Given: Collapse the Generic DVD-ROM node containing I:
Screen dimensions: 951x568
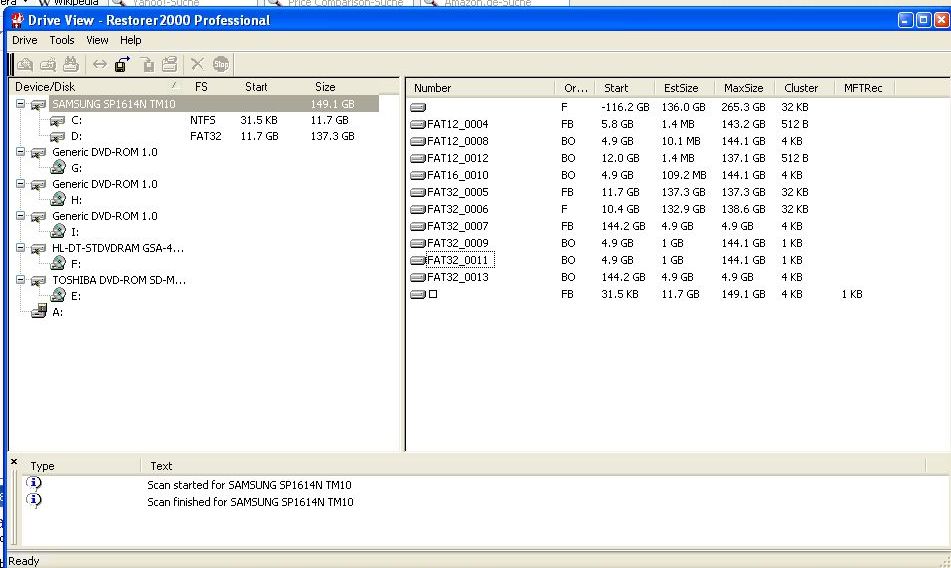Looking at the screenshot, I should pos(21,216).
